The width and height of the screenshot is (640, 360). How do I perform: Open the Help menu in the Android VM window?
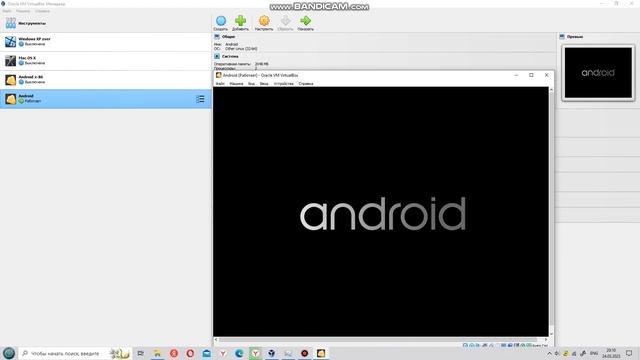[x=306, y=84]
